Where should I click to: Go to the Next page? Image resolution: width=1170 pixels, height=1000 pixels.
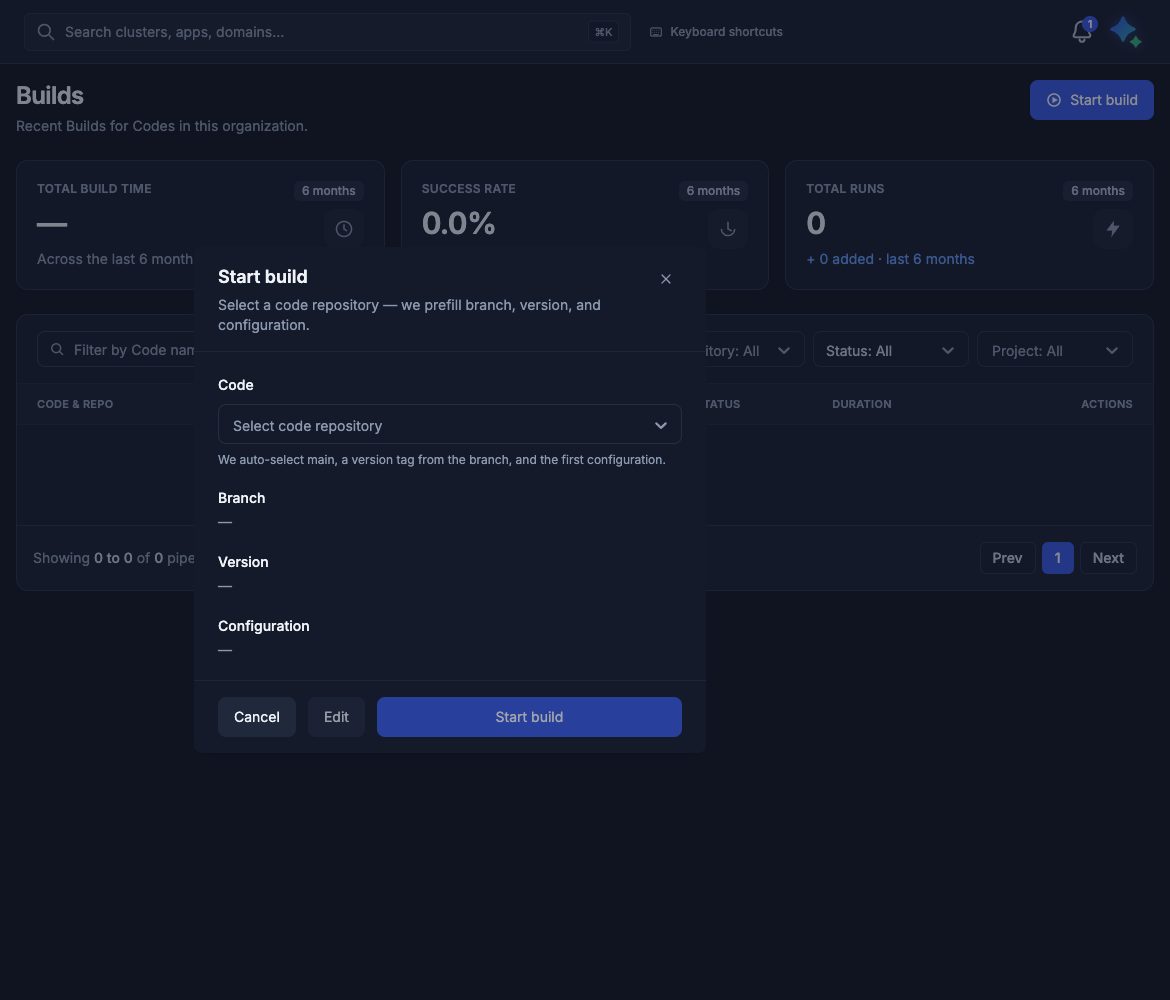tap(1108, 558)
